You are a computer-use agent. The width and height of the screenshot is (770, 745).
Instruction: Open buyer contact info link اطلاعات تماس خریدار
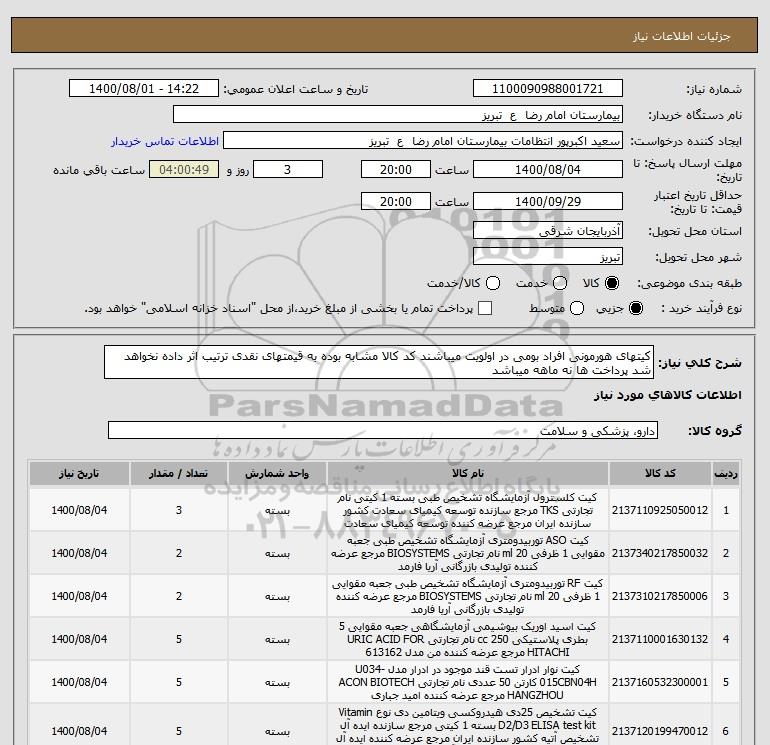click(x=165, y=141)
